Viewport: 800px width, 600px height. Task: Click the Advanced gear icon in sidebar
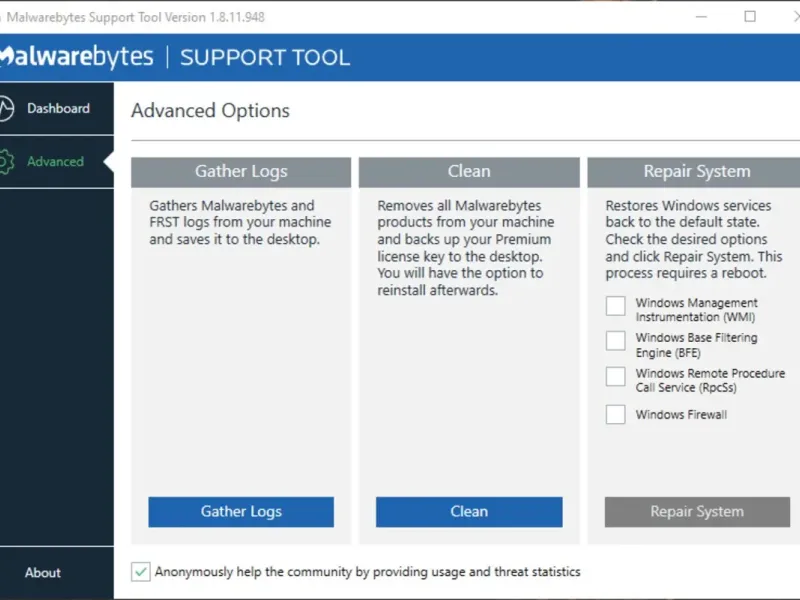coord(5,161)
